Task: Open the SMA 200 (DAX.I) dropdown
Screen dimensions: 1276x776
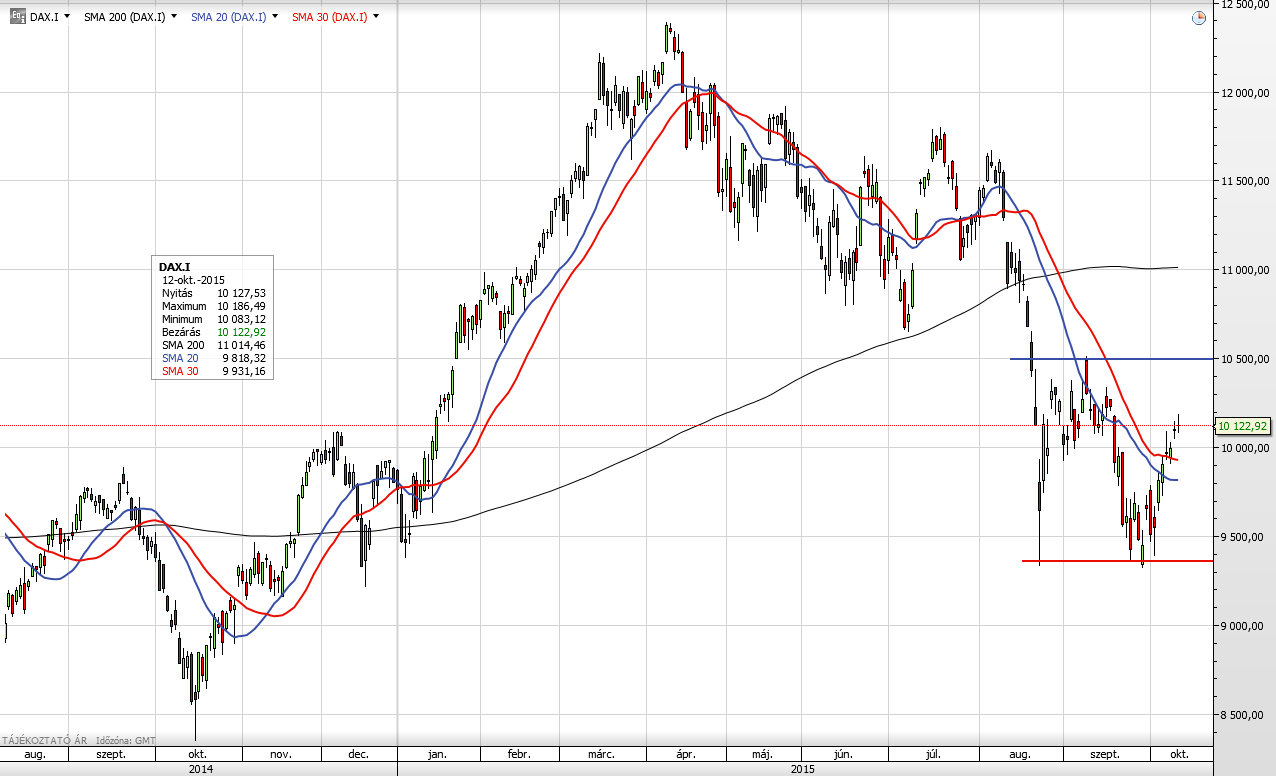Action: tap(175, 17)
